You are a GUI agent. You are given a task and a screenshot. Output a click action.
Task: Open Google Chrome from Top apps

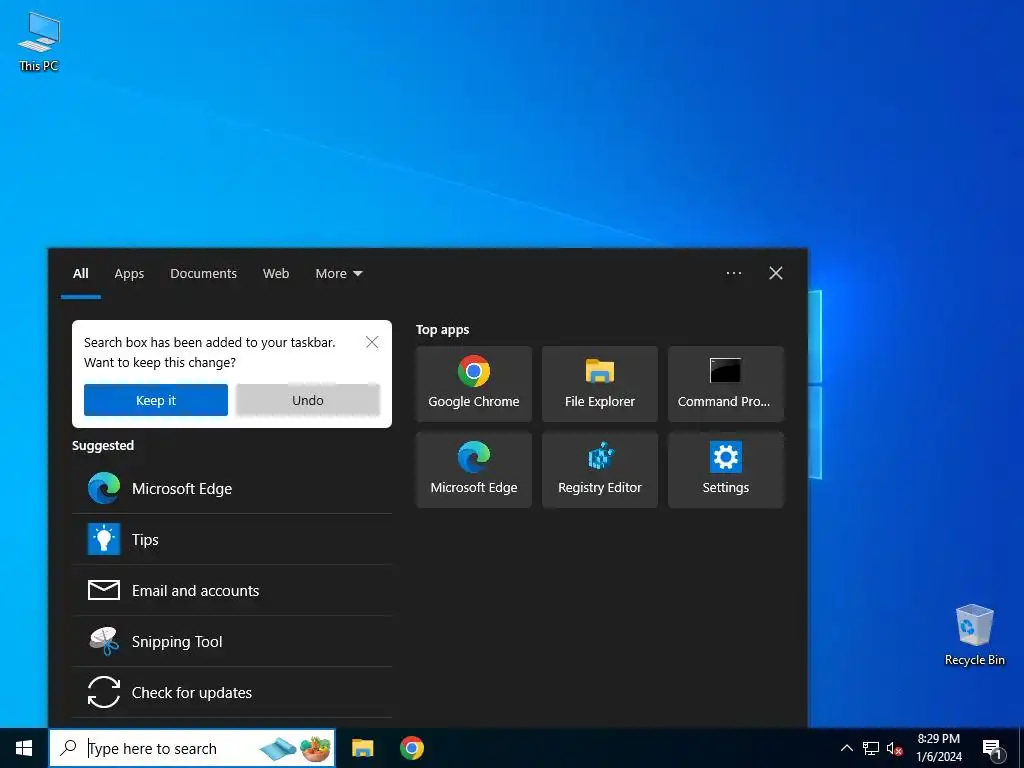click(x=473, y=384)
